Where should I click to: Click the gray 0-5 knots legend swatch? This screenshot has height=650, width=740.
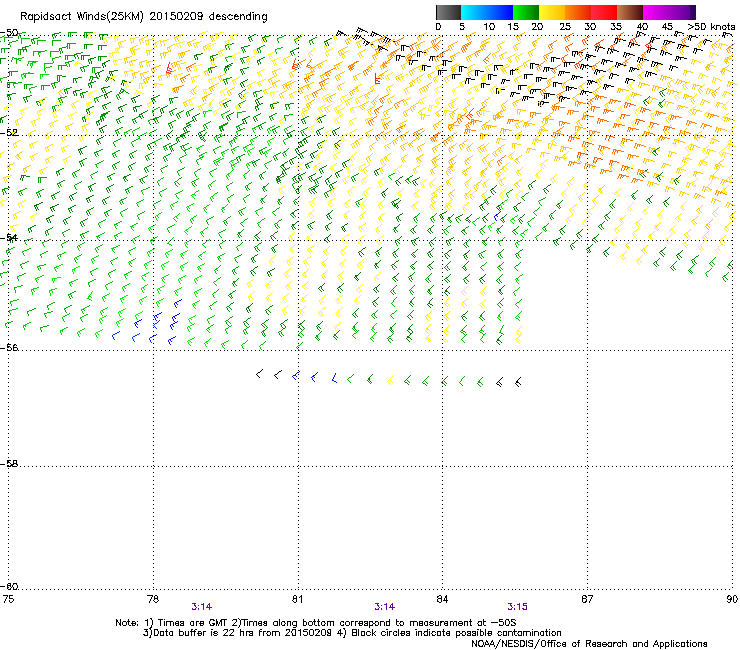(x=448, y=12)
